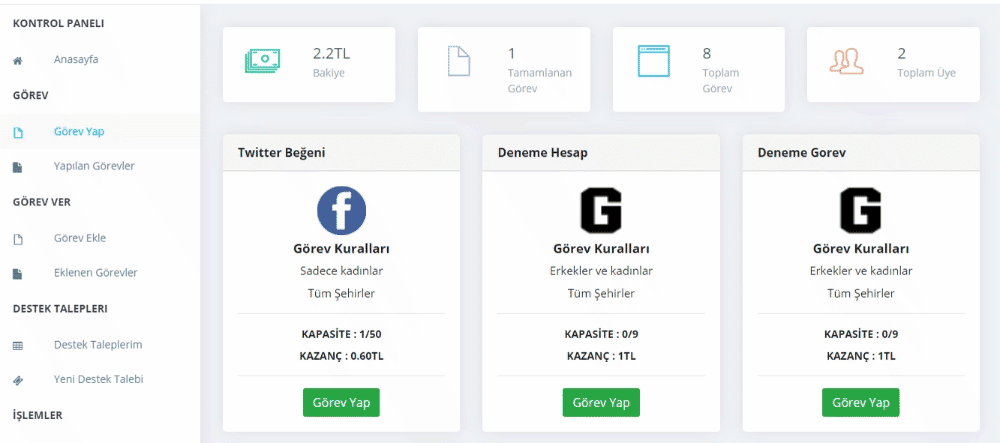The width and height of the screenshot is (1000, 443).
Task: Click the page icon next to Görev Ekle
Action: [18, 240]
